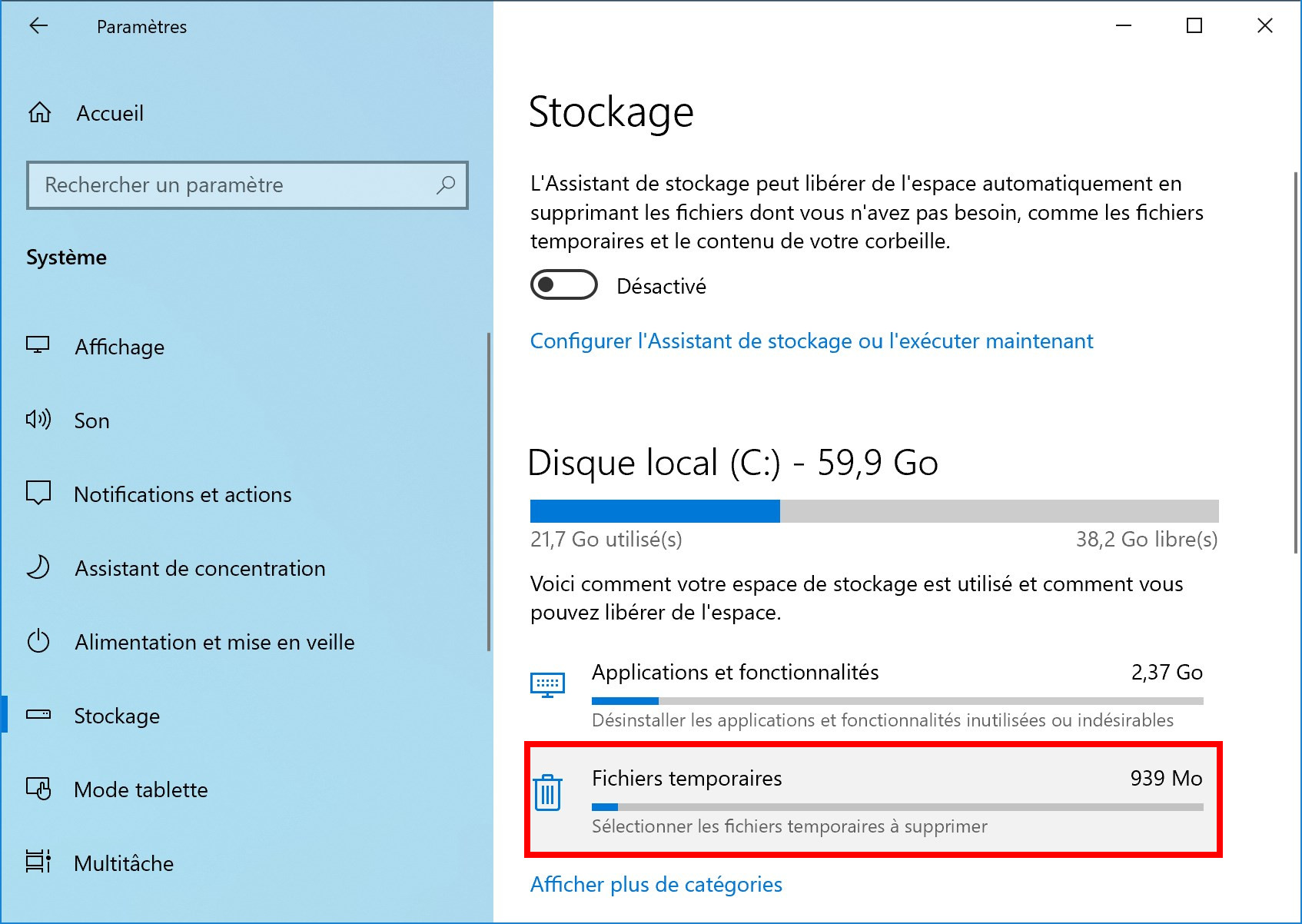Click the Son speaker icon
This screenshot has width=1302, height=924.
point(38,420)
